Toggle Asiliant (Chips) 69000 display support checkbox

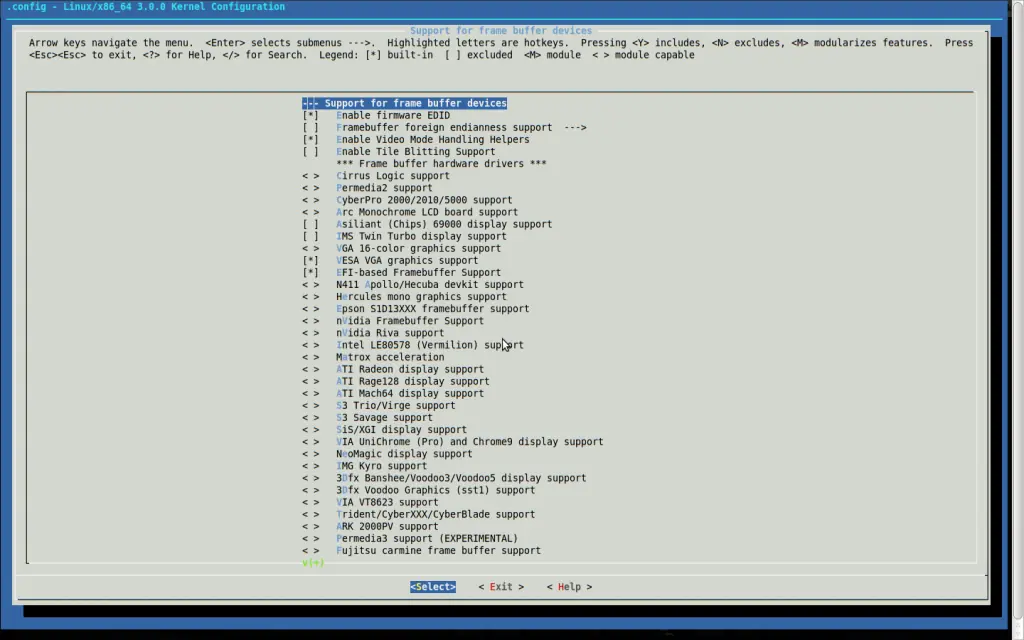coord(310,224)
